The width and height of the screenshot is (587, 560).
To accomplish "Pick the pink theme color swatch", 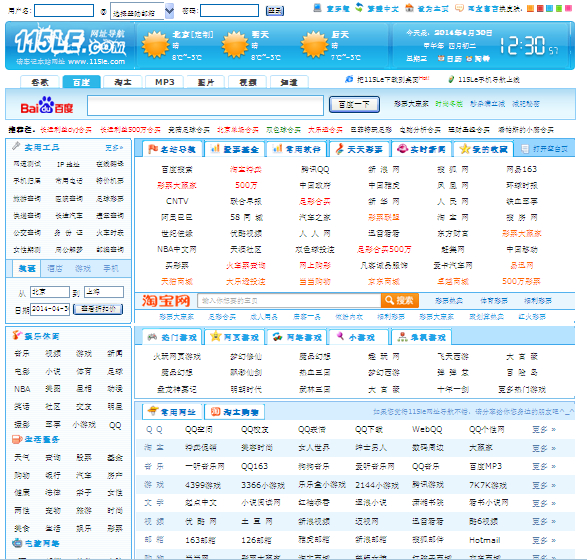I will coord(568,8).
